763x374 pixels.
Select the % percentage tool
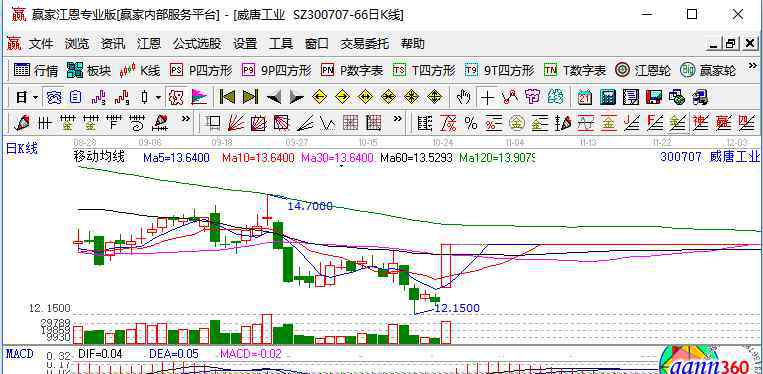coord(471,124)
